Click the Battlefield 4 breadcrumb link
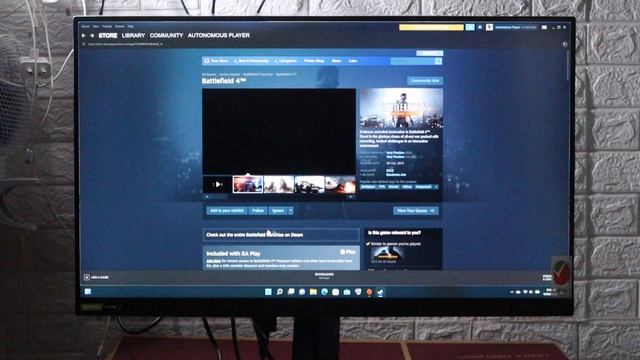Viewport: 640px width, 360px height. point(286,74)
